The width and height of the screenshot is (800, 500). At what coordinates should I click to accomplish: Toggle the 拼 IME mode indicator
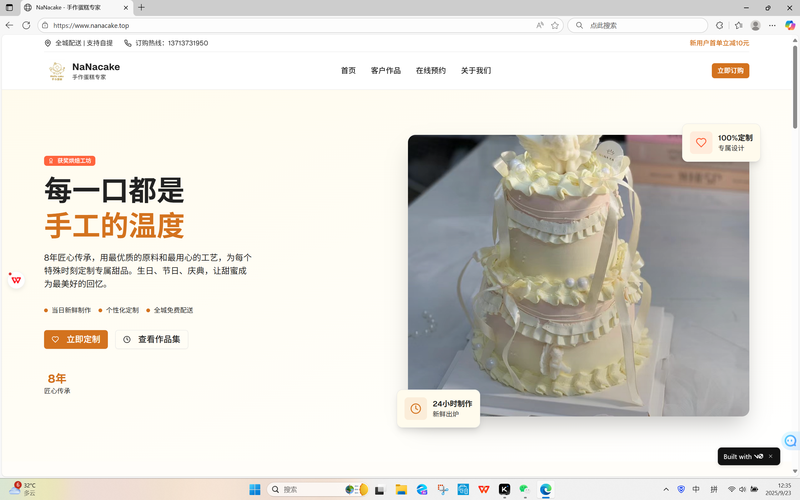click(x=713, y=489)
